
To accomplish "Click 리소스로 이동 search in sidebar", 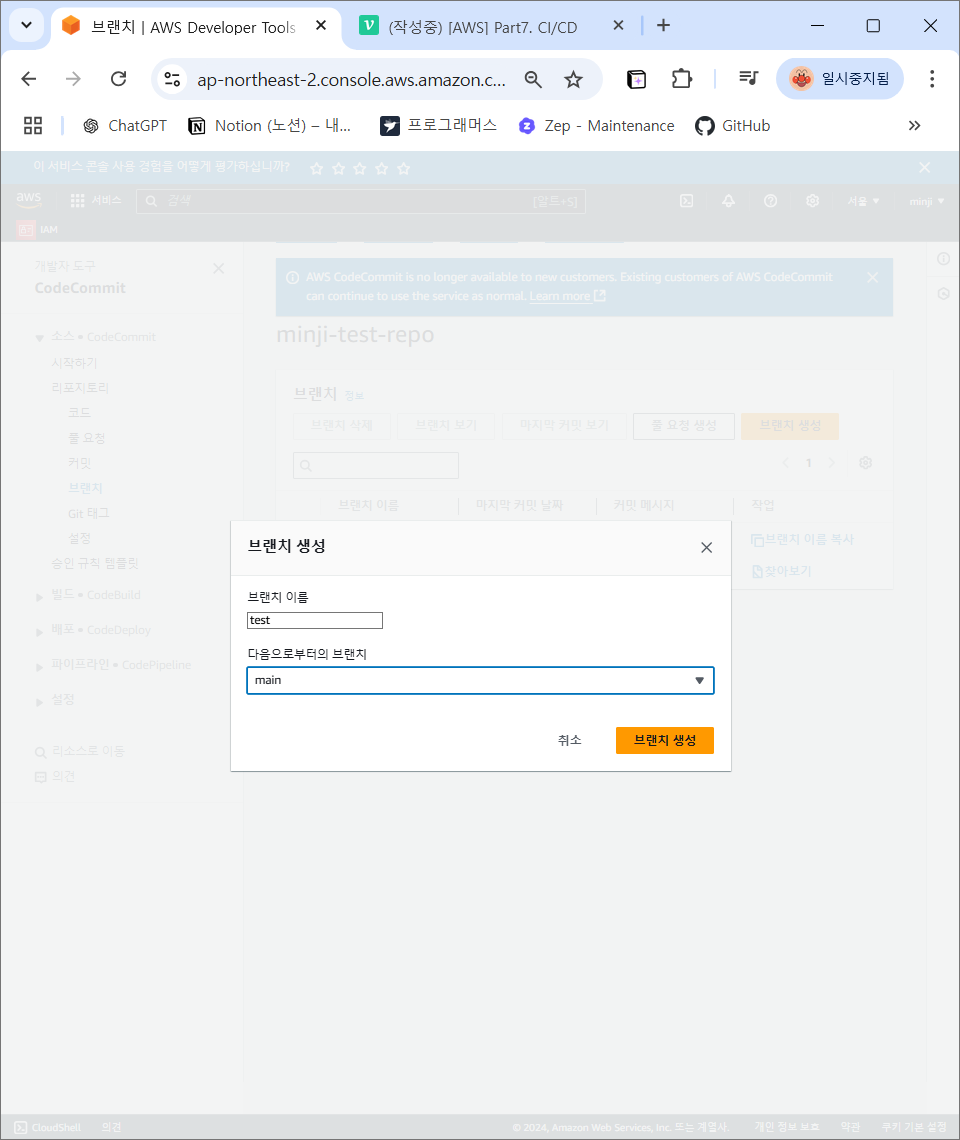I will (80, 751).
